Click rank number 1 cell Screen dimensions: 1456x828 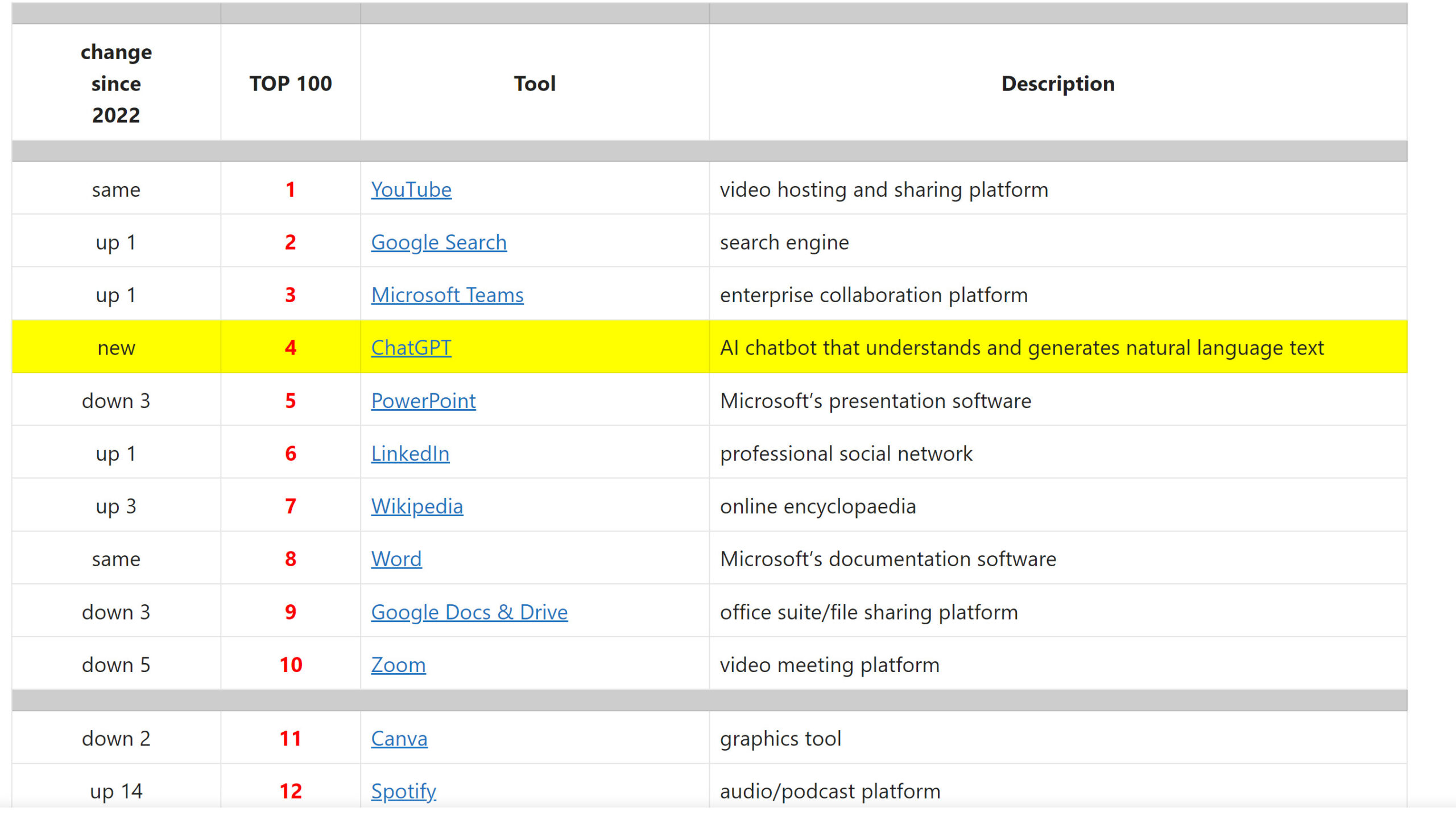291,190
